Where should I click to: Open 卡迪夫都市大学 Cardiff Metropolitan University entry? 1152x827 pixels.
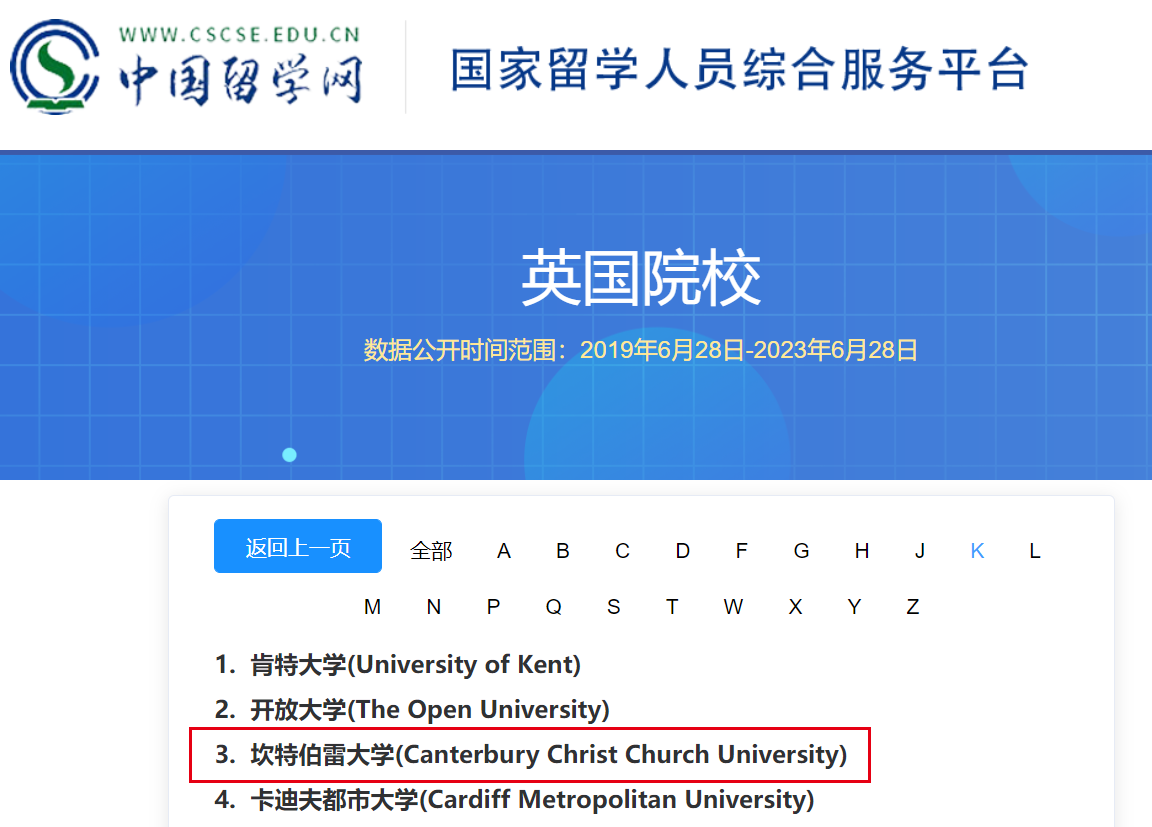[x=532, y=799]
